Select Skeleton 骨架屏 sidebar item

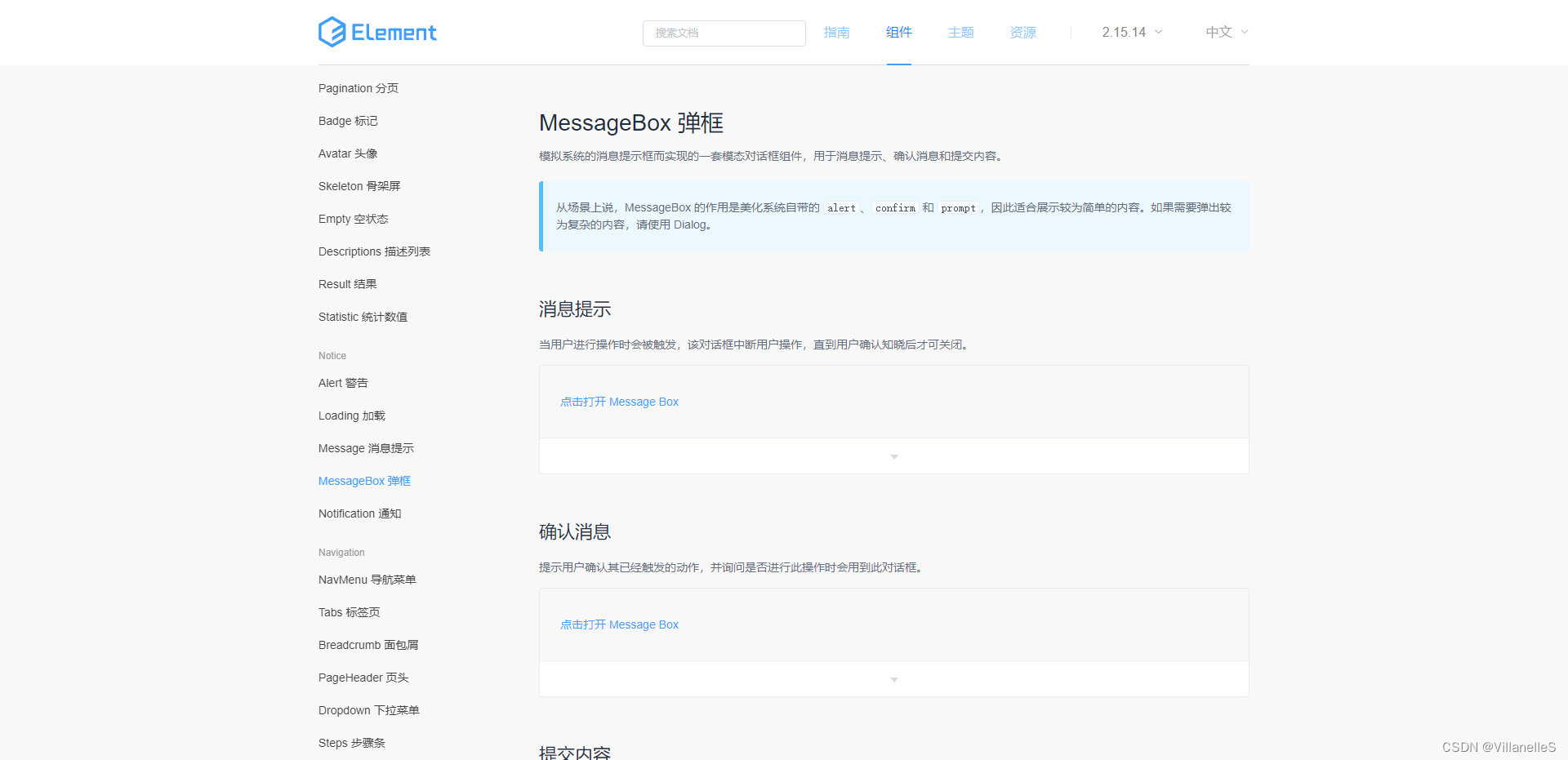359,186
